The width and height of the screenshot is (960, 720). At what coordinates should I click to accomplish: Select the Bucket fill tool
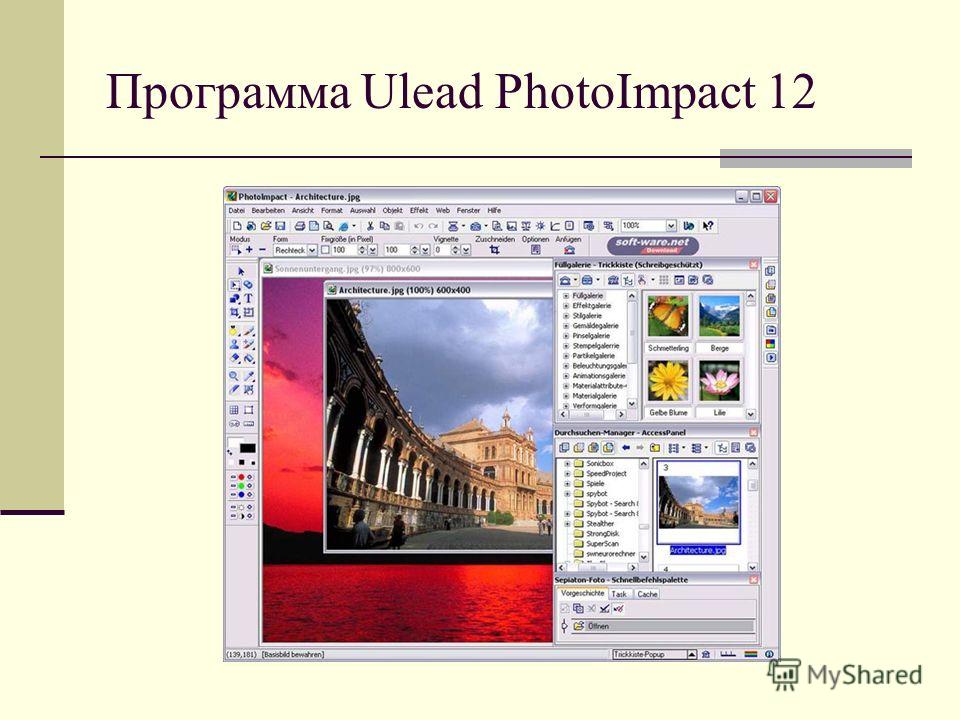click(249, 359)
